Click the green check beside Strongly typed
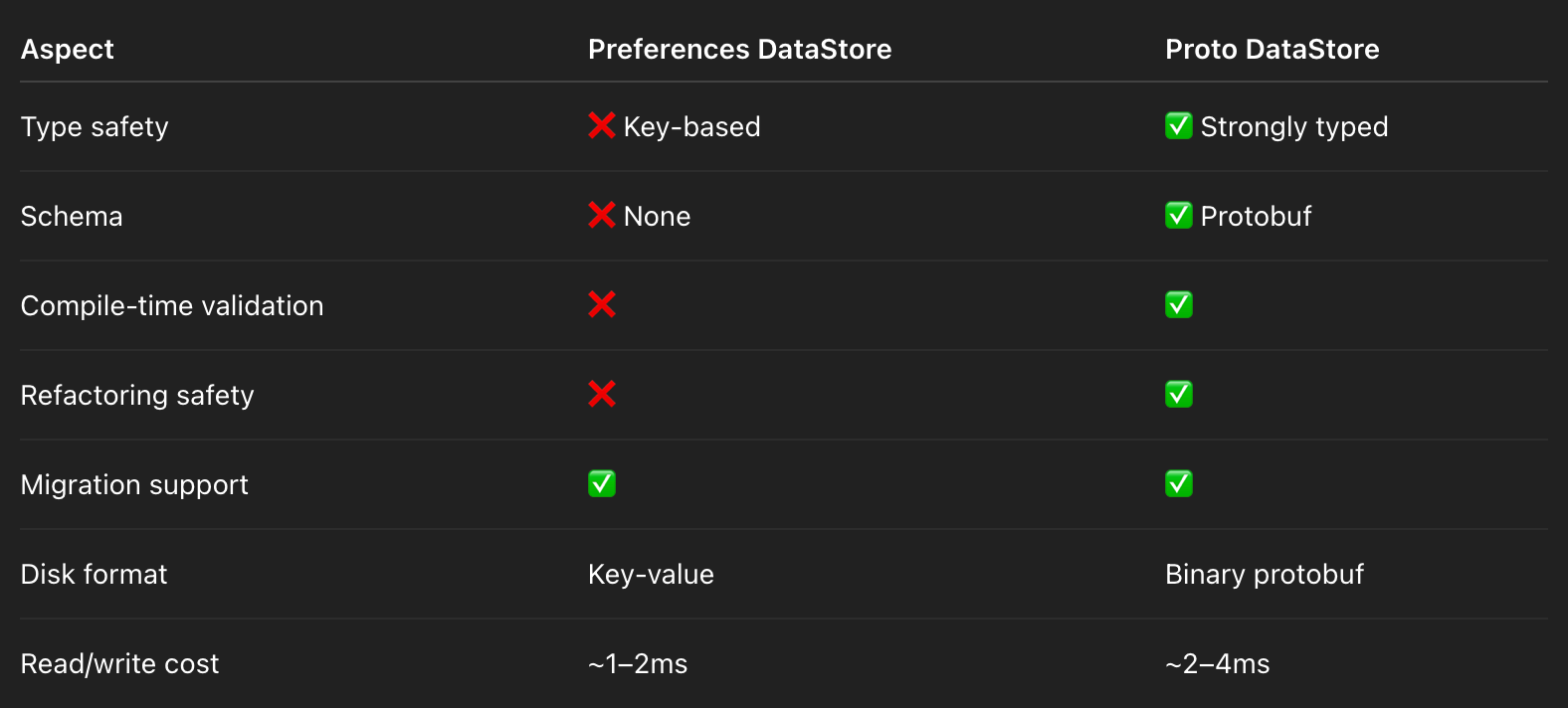The image size is (1568, 708). pos(1179,126)
